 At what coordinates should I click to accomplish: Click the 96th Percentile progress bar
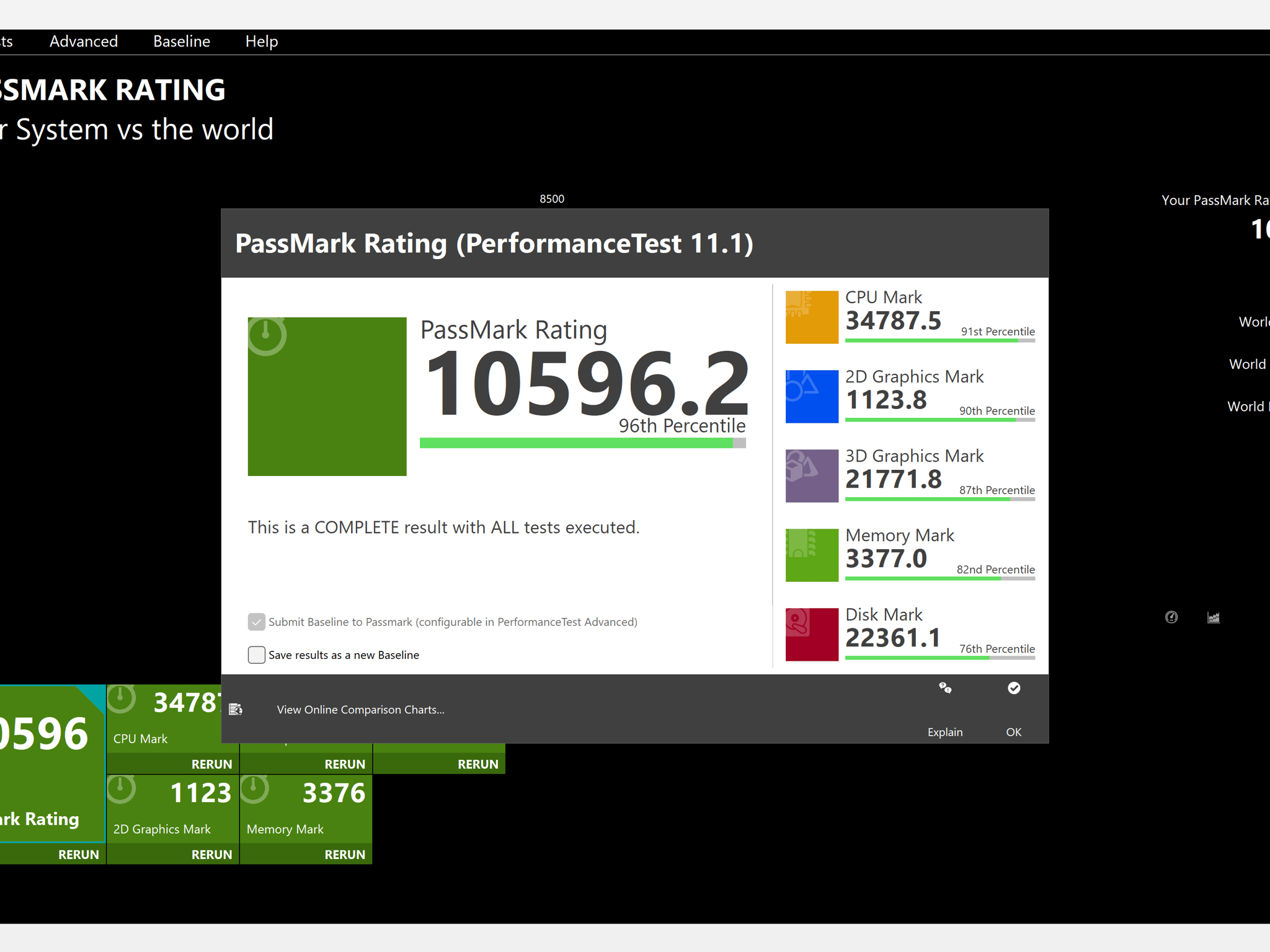pyautogui.click(x=582, y=443)
